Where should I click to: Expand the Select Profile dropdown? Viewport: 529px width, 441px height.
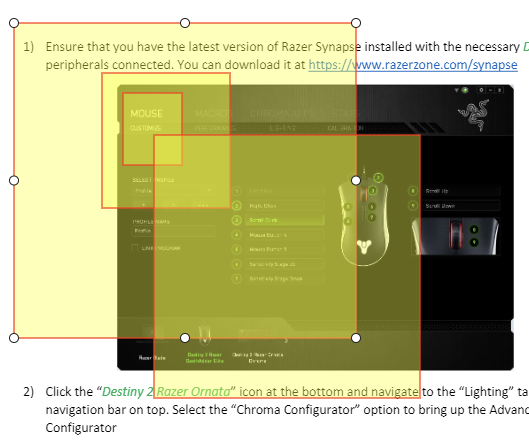[173, 191]
